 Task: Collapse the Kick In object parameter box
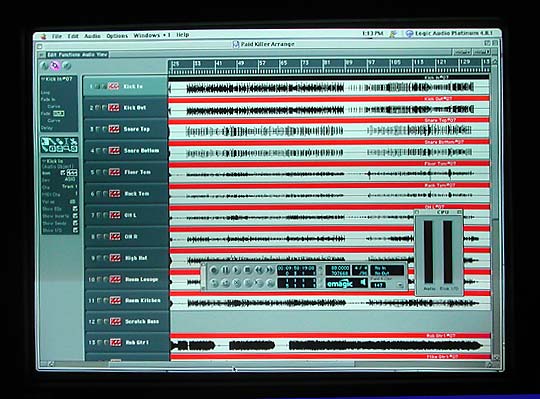pos(44,161)
